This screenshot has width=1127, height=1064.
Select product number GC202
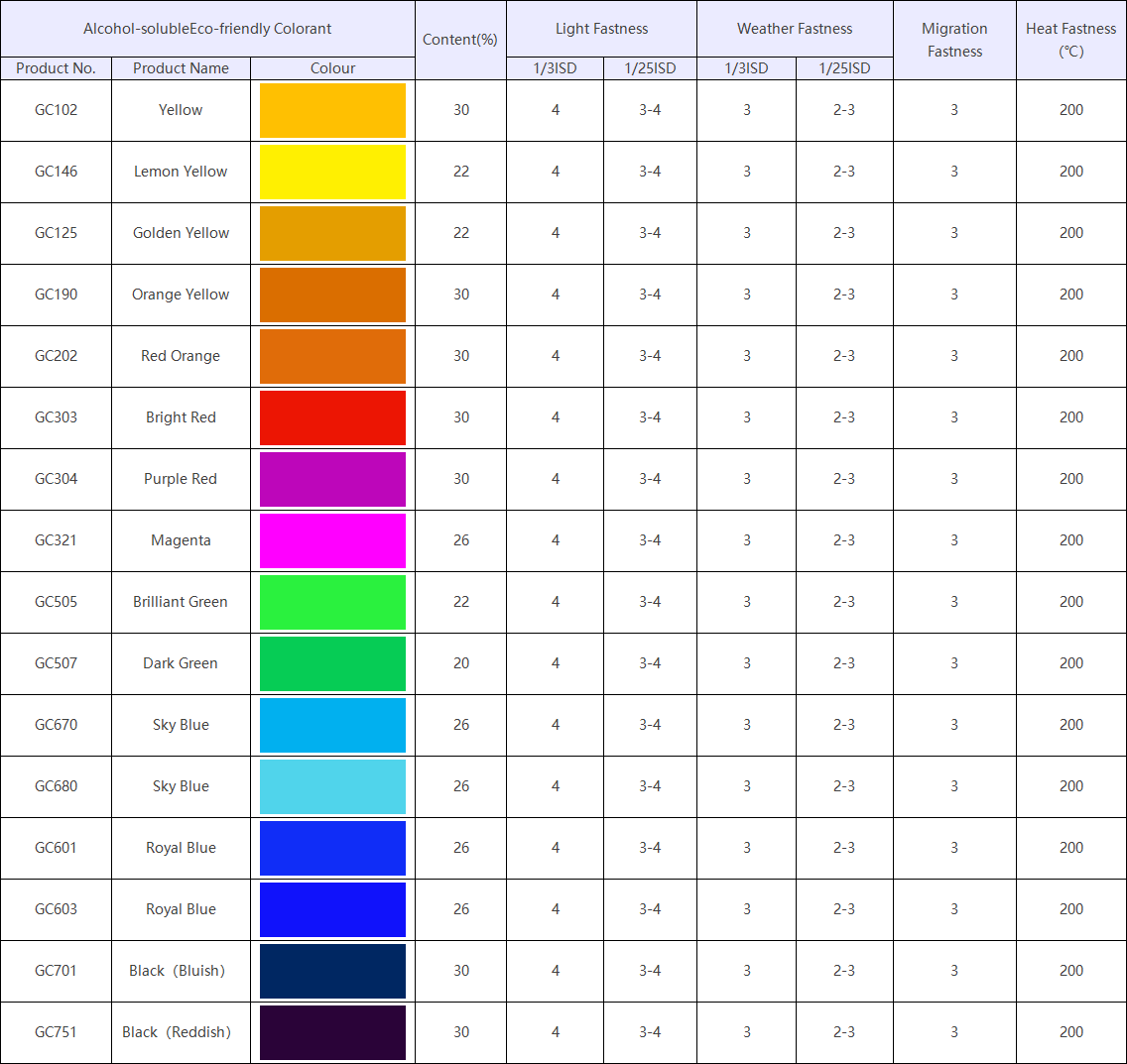click(56, 356)
